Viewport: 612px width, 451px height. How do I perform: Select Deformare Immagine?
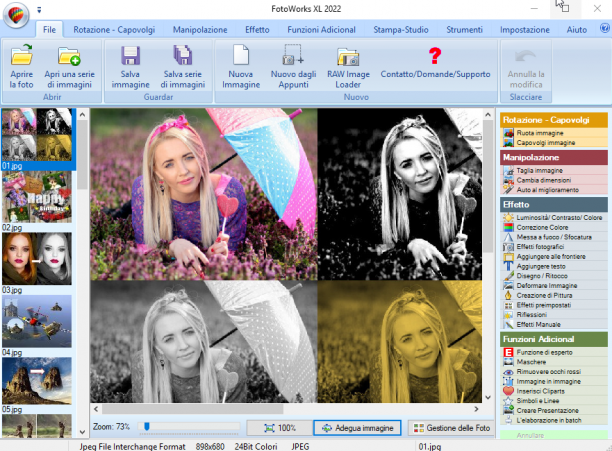pos(554,286)
